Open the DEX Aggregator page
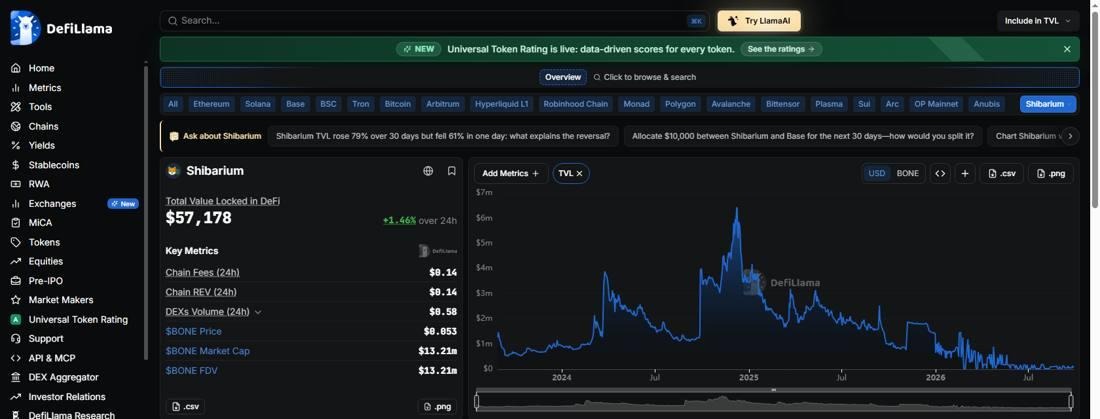The height and width of the screenshot is (419, 1100). pos(63,377)
